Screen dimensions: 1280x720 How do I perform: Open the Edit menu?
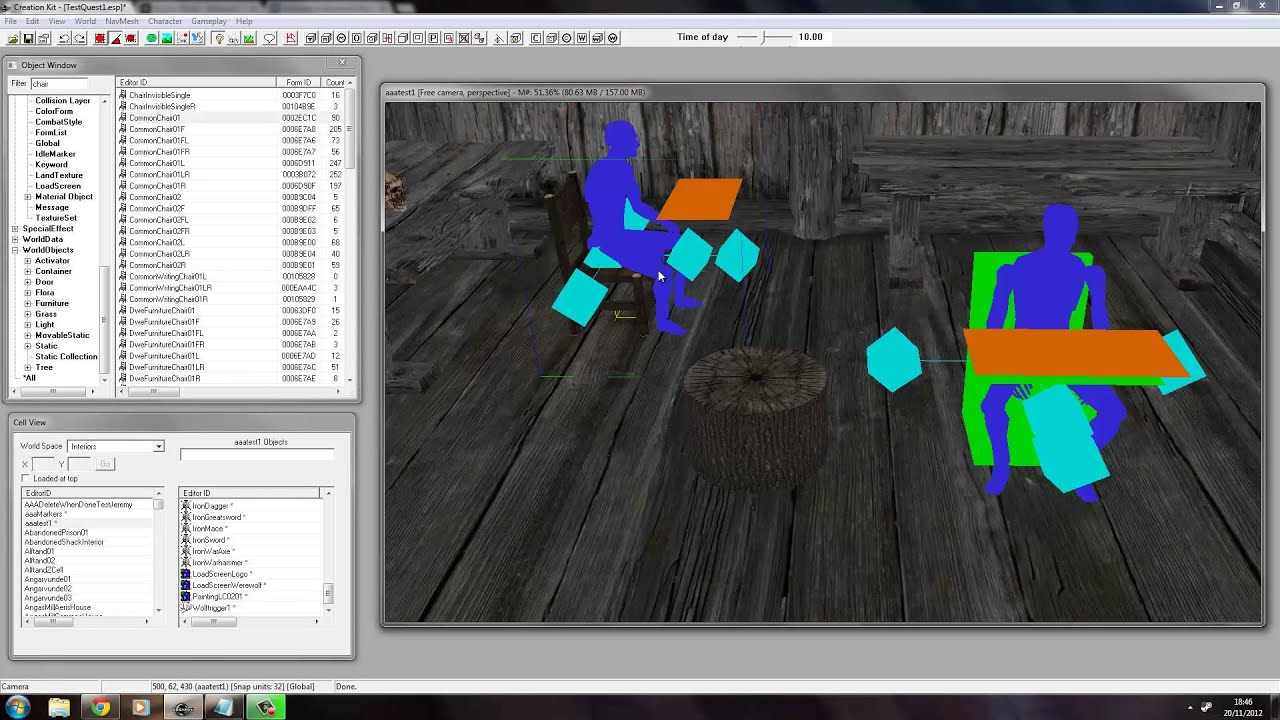tap(33, 21)
